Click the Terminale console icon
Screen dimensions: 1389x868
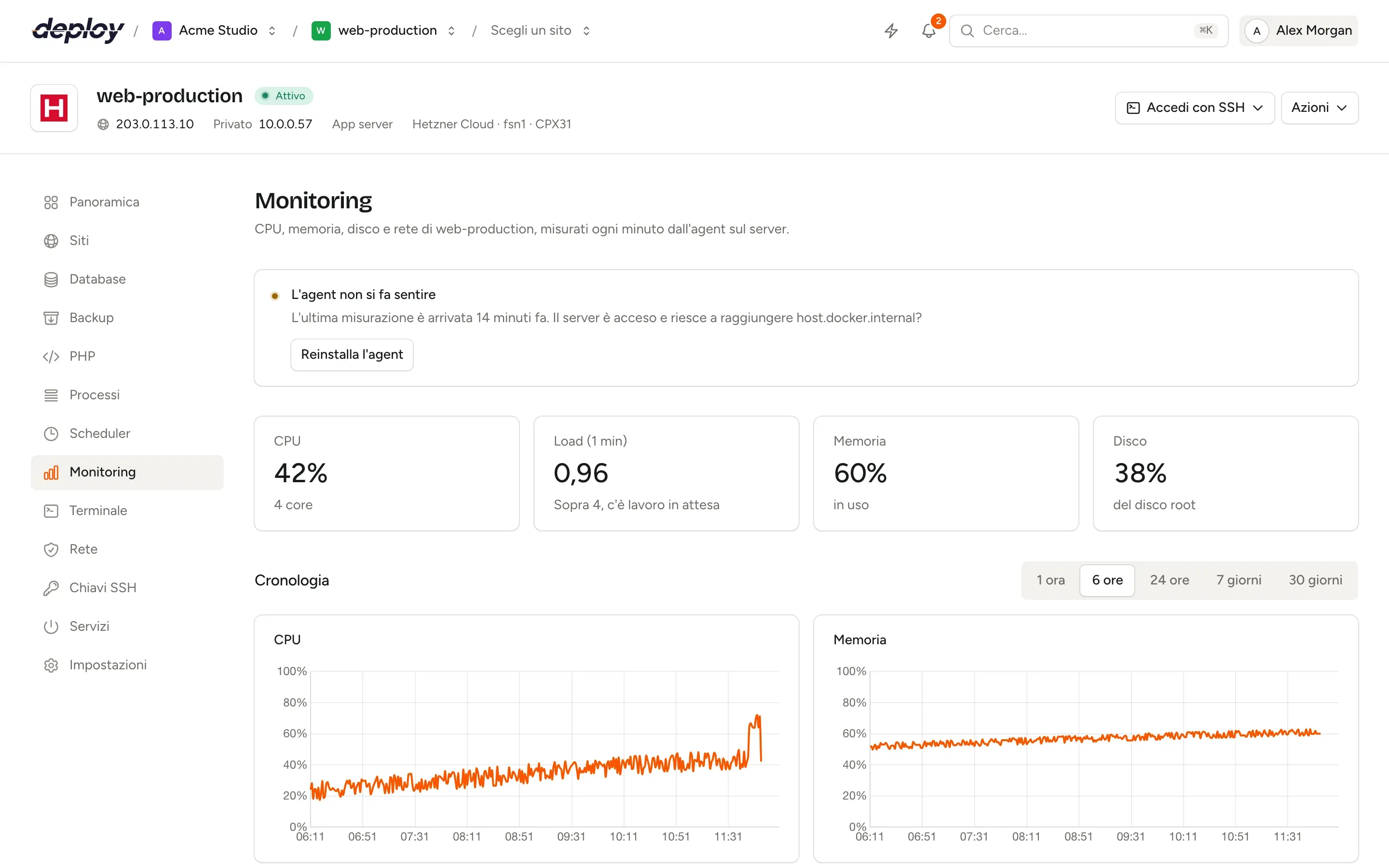(x=51, y=511)
